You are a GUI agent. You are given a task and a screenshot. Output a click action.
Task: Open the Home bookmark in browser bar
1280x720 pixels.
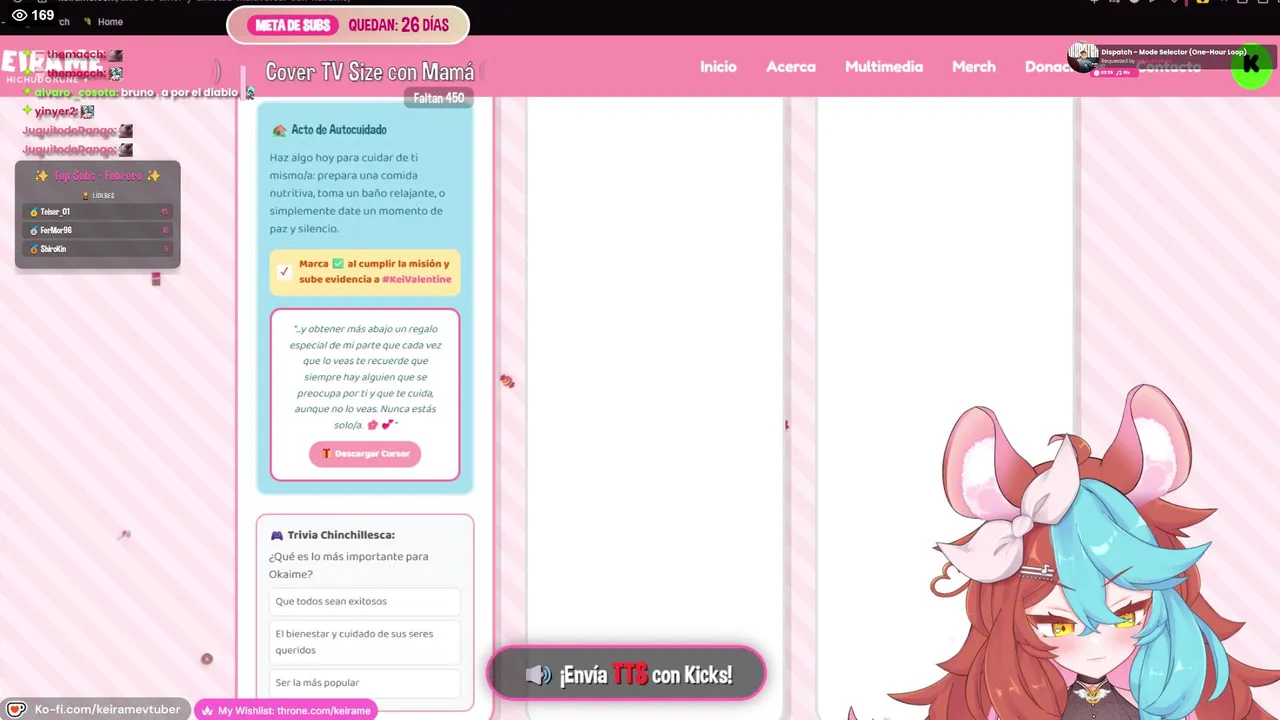104,22
